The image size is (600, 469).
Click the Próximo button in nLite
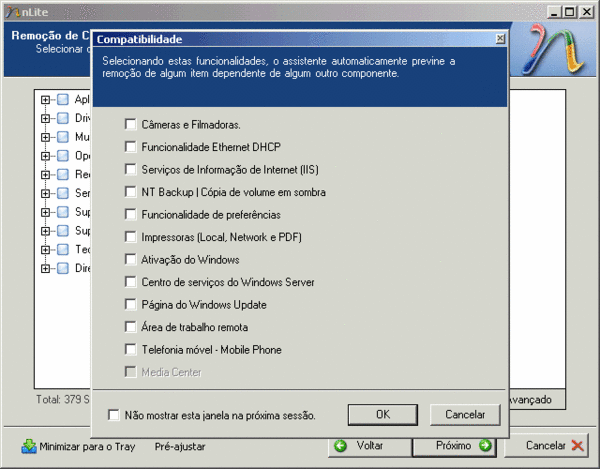coord(454,446)
